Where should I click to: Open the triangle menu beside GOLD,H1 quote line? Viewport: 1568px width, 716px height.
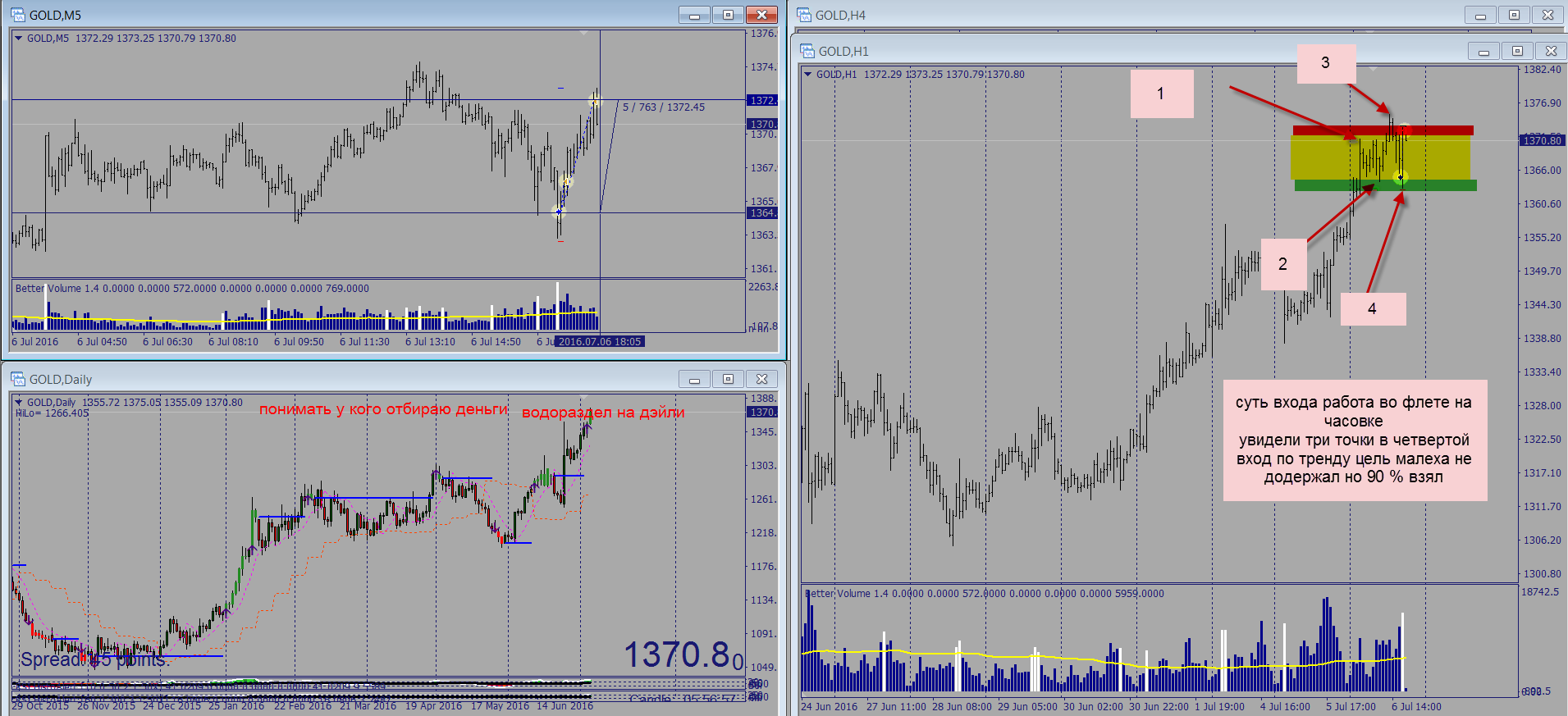[808, 74]
